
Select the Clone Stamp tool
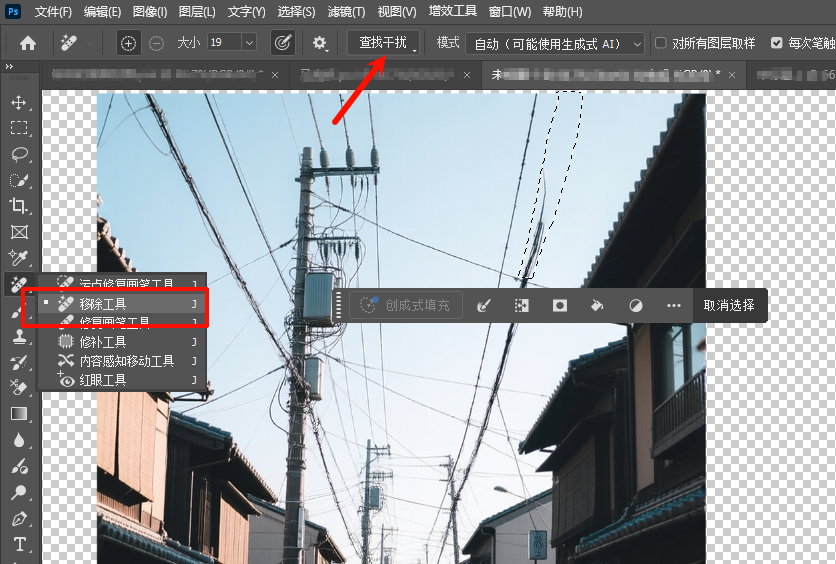[19, 336]
